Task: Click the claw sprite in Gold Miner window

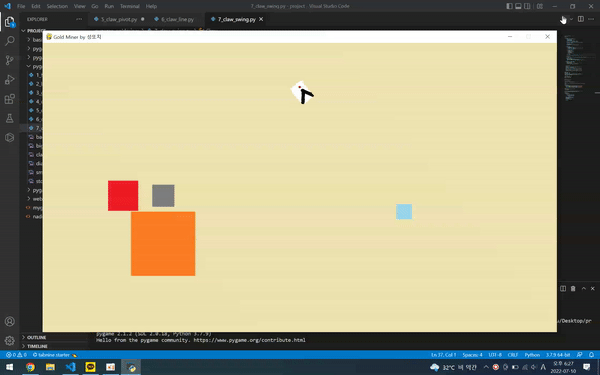Action: pyautogui.click(x=302, y=92)
